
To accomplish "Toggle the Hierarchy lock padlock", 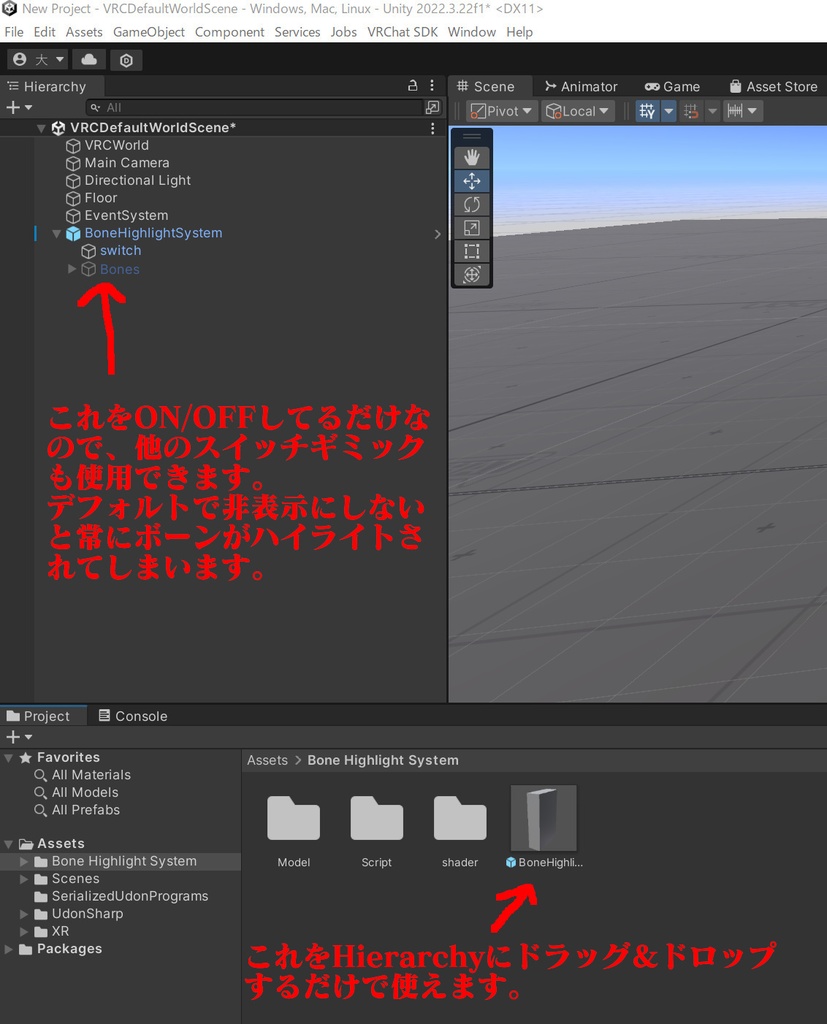I will click(412, 86).
